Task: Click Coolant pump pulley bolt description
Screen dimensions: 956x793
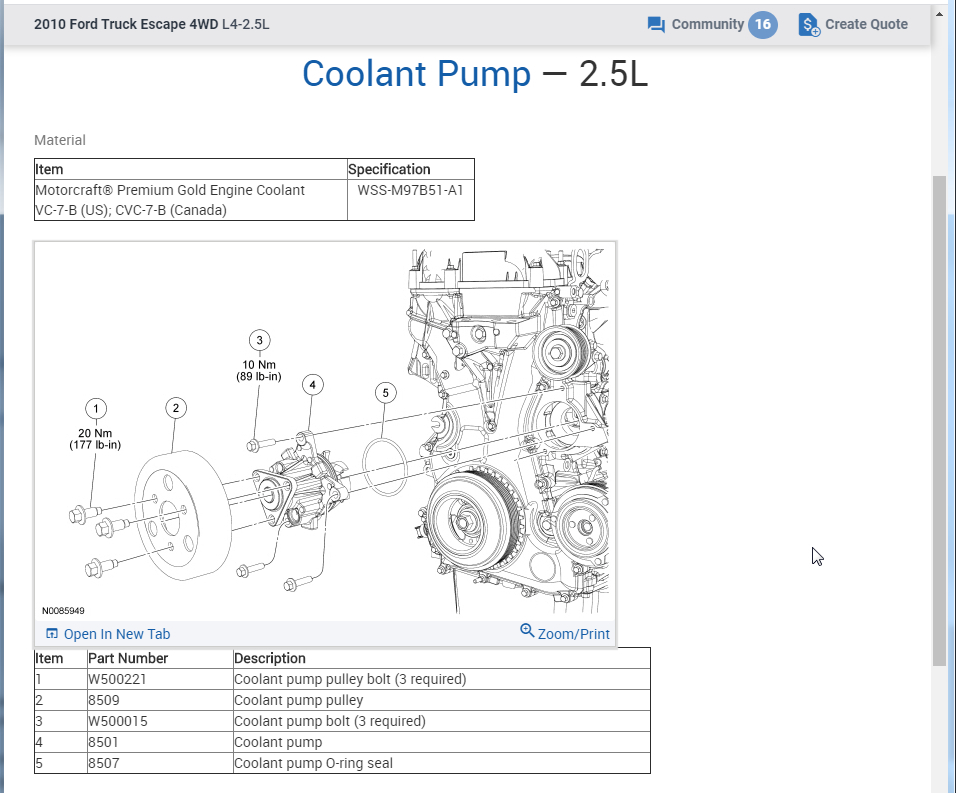Action: pos(350,679)
